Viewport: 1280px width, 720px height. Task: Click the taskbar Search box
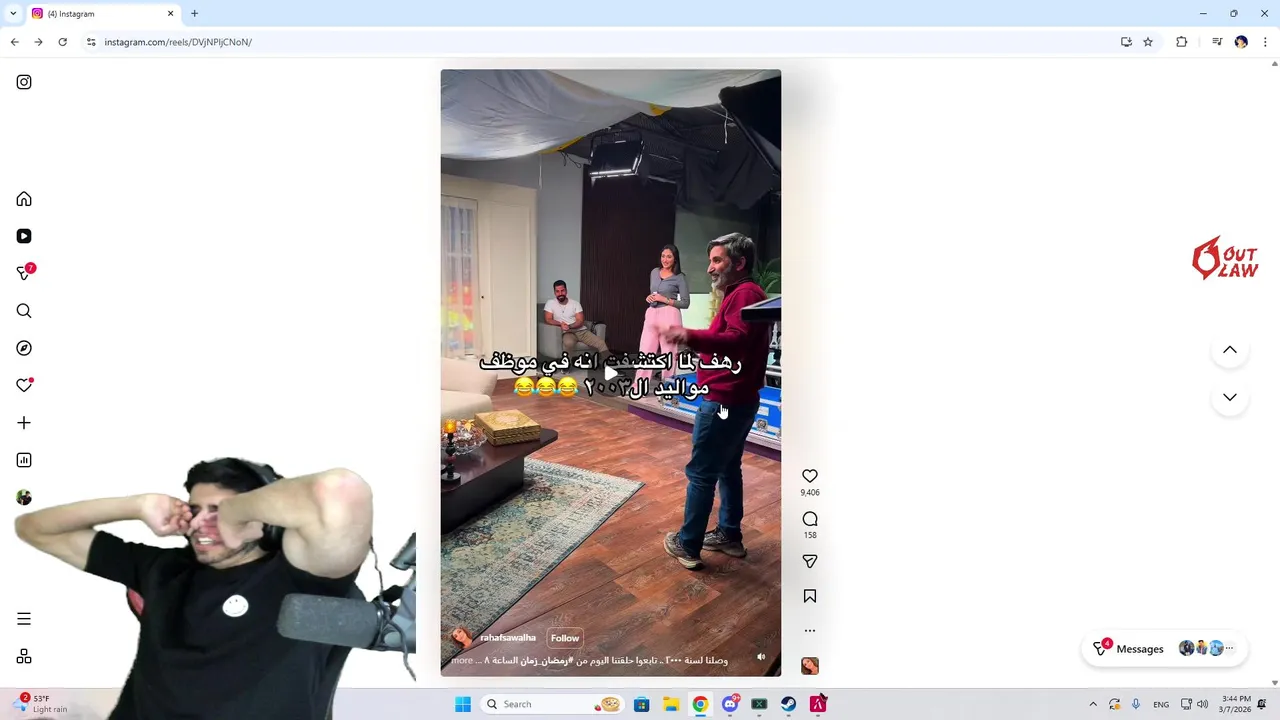pyautogui.click(x=552, y=704)
